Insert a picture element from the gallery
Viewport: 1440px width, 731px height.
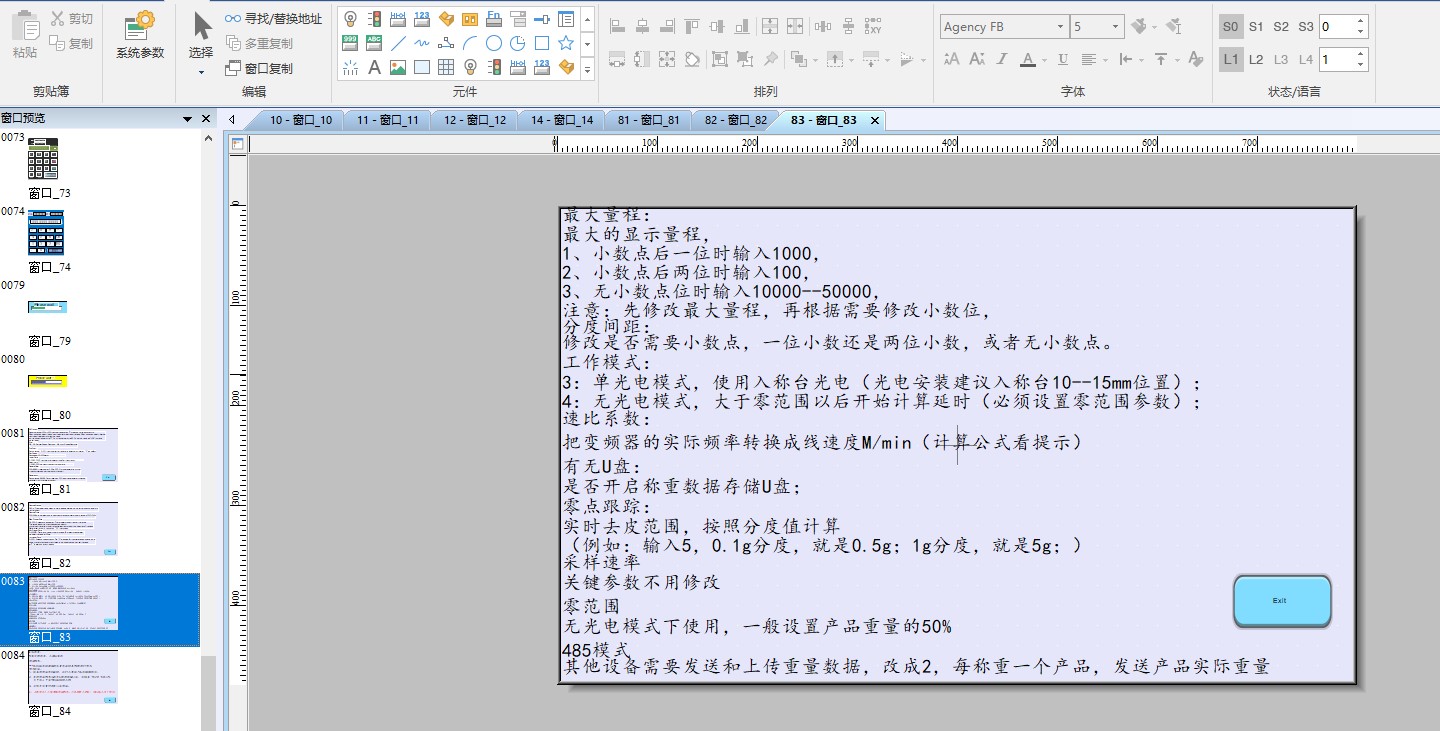click(x=398, y=68)
